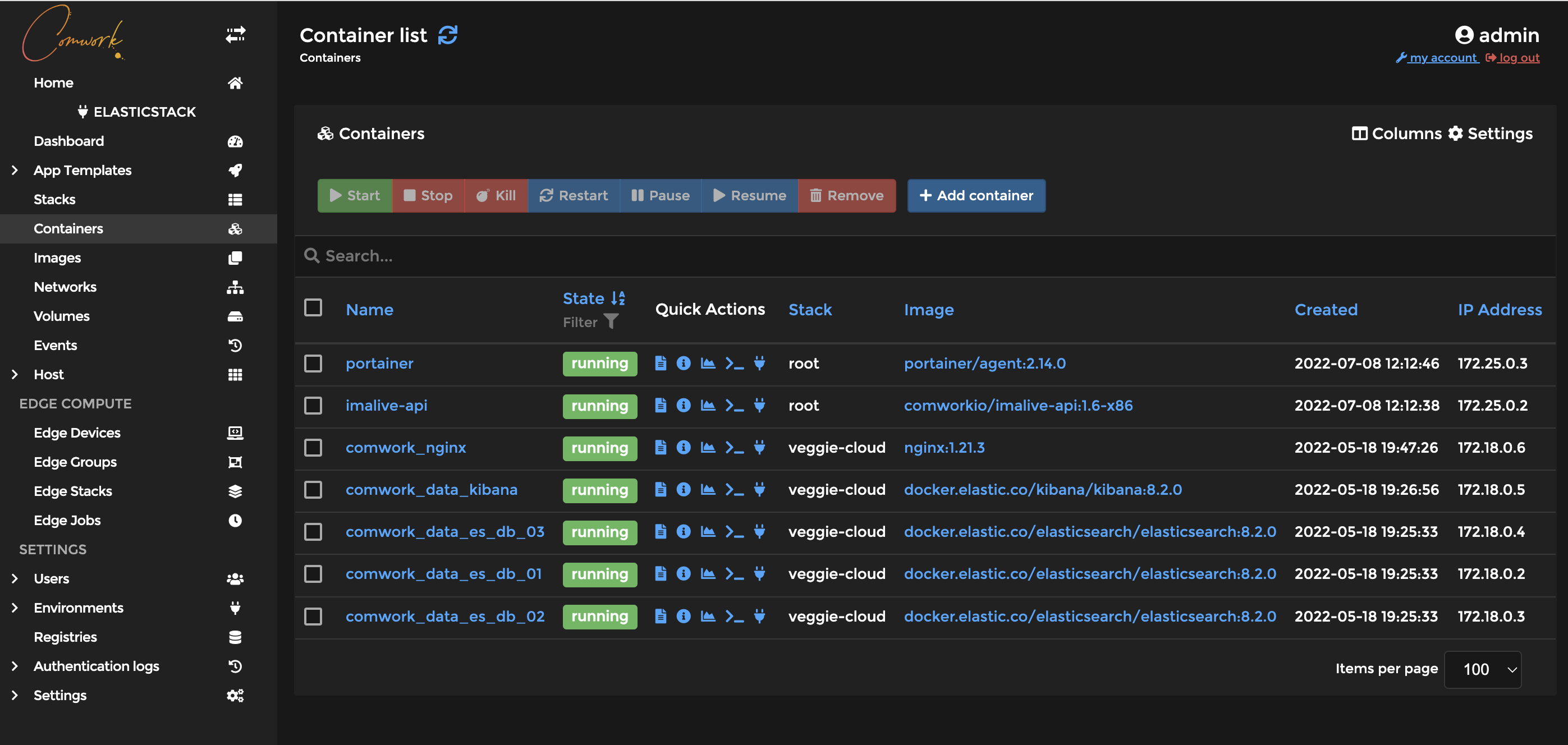Open Edge Devices in the sidebar
The image size is (1568, 745).
point(138,433)
